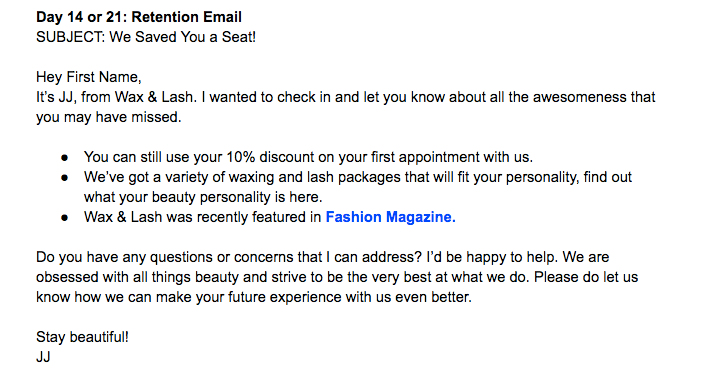Image resolution: width=710 pixels, height=387 pixels.
Task: Open the Fashion Magazine link
Action: 390,217
